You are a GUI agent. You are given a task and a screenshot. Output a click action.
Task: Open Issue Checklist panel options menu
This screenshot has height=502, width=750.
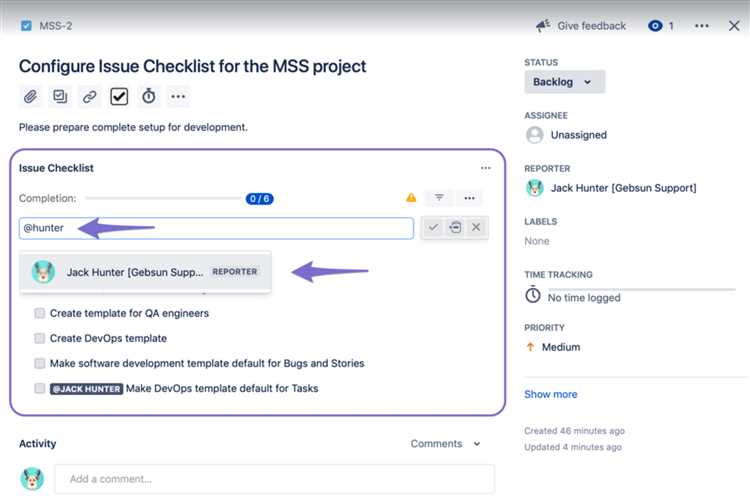tap(485, 168)
